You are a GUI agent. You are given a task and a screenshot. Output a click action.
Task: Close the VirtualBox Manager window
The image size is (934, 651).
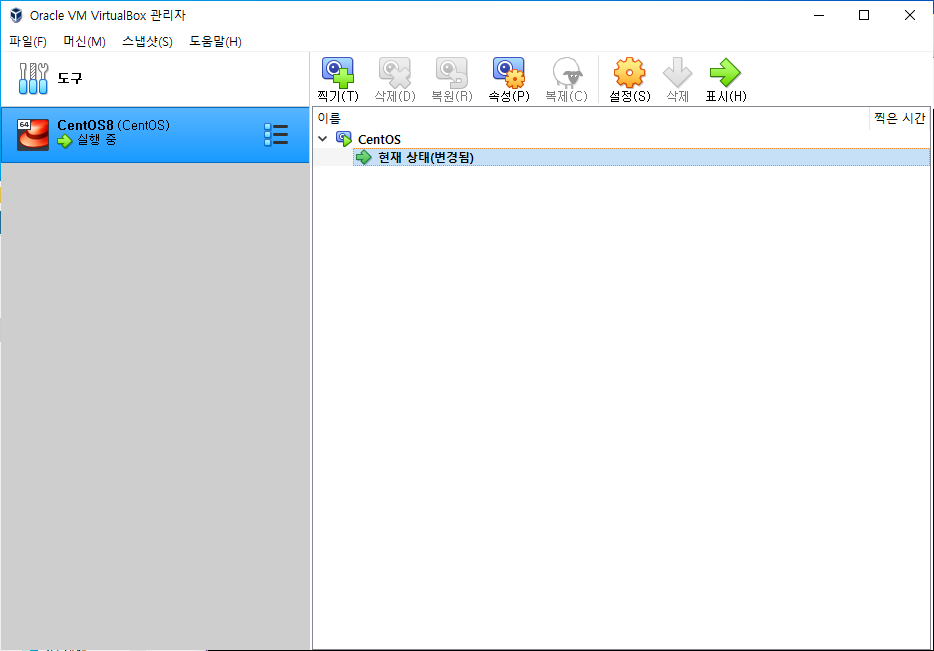(x=910, y=15)
